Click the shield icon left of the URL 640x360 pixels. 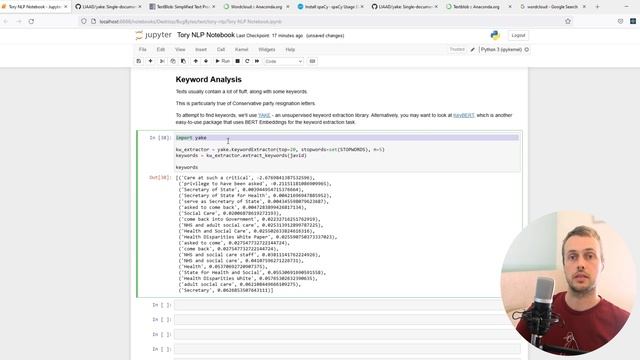pos(84,21)
